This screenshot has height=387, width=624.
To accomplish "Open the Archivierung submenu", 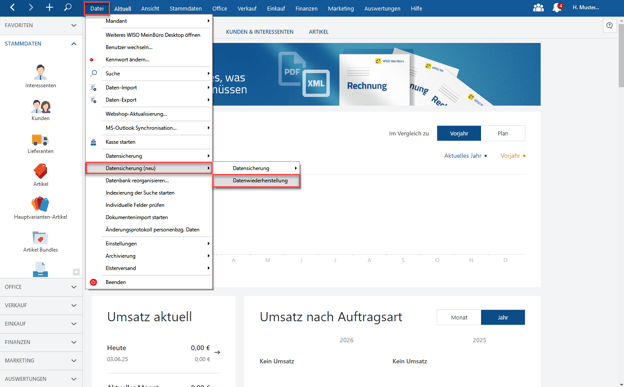I will pos(149,256).
